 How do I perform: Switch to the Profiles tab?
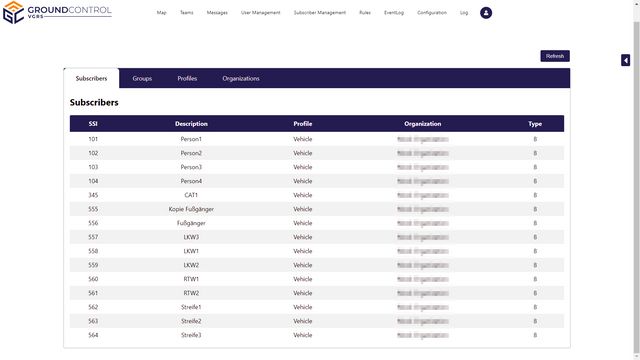187,78
